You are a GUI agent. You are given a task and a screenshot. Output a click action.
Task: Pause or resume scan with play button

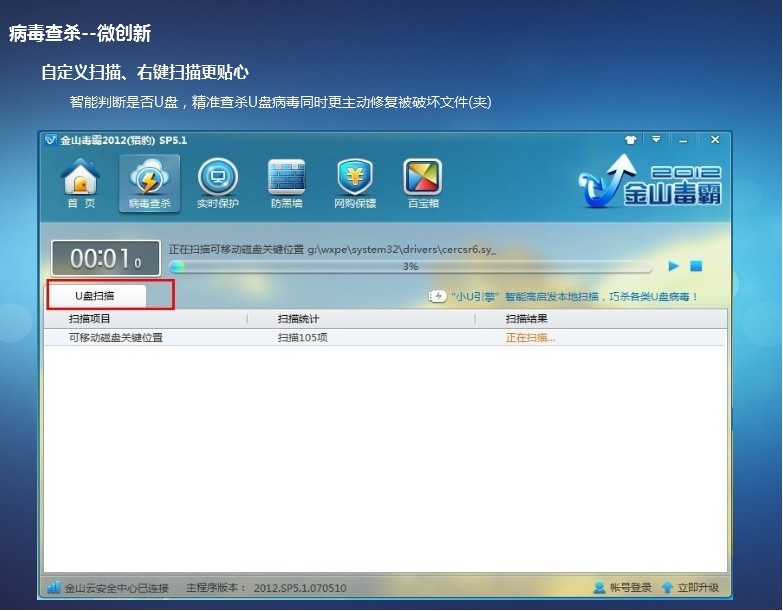tap(673, 266)
